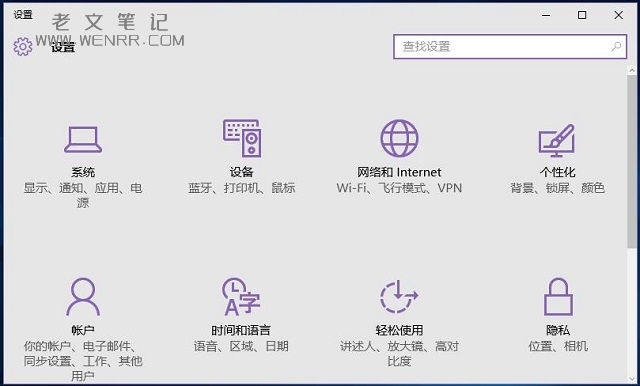Click the 讲述人、放大镜、高对比度 description
Viewport: 640px width, 386px height.
click(x=399, y=353)
